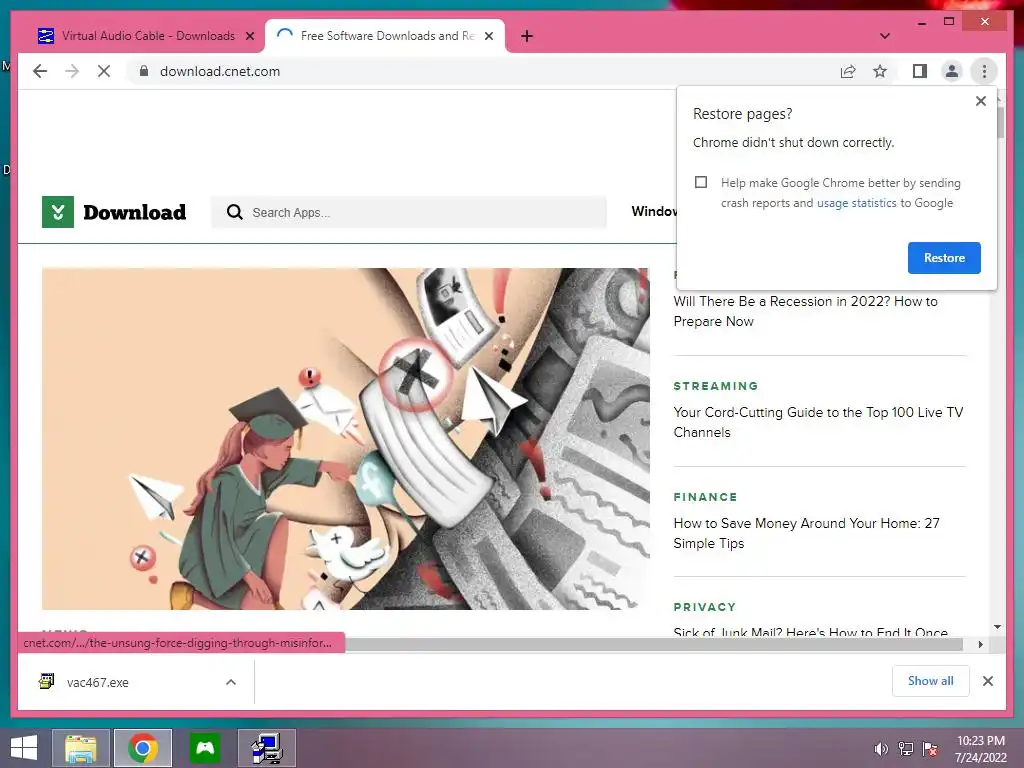Screen dimensions: 1024x768
Task: Close the downloads bar
Action: (987, 681)
